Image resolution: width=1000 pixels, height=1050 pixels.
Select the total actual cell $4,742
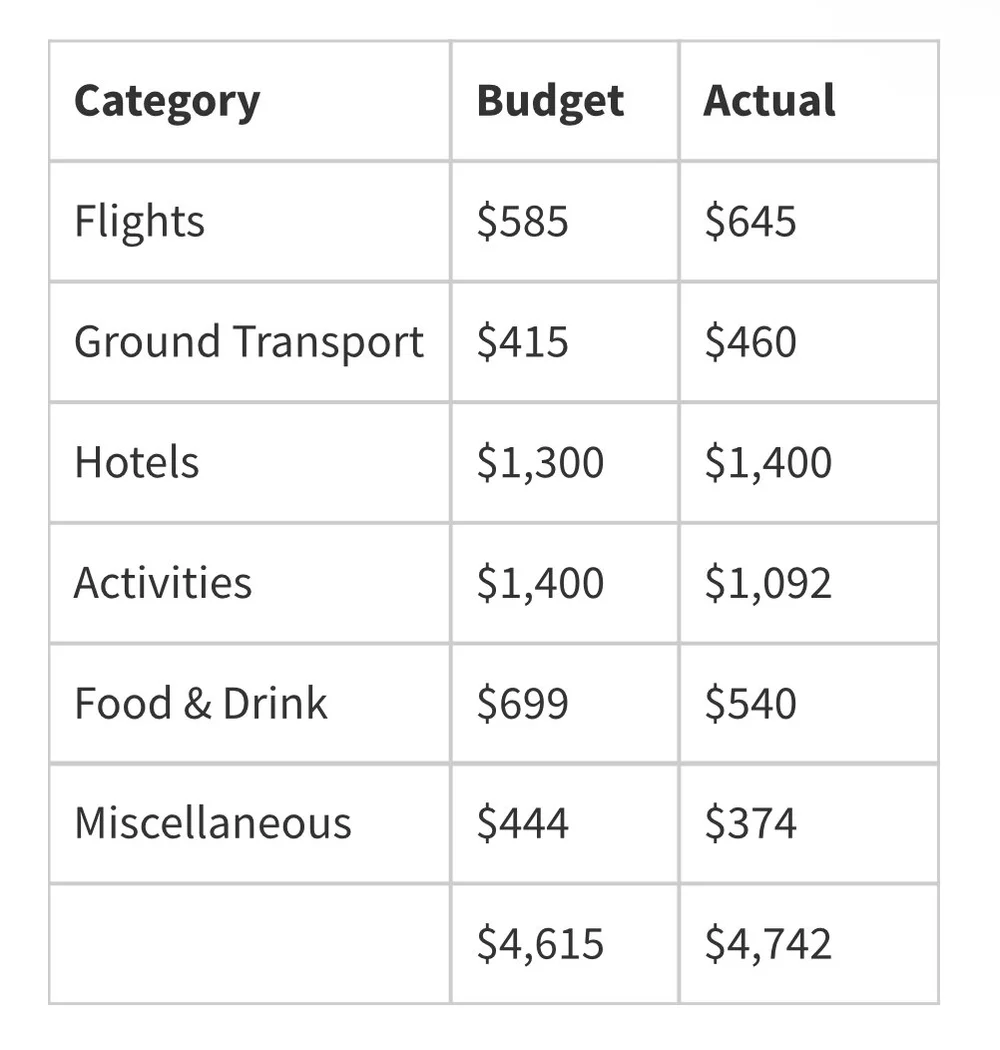point(808,944)
